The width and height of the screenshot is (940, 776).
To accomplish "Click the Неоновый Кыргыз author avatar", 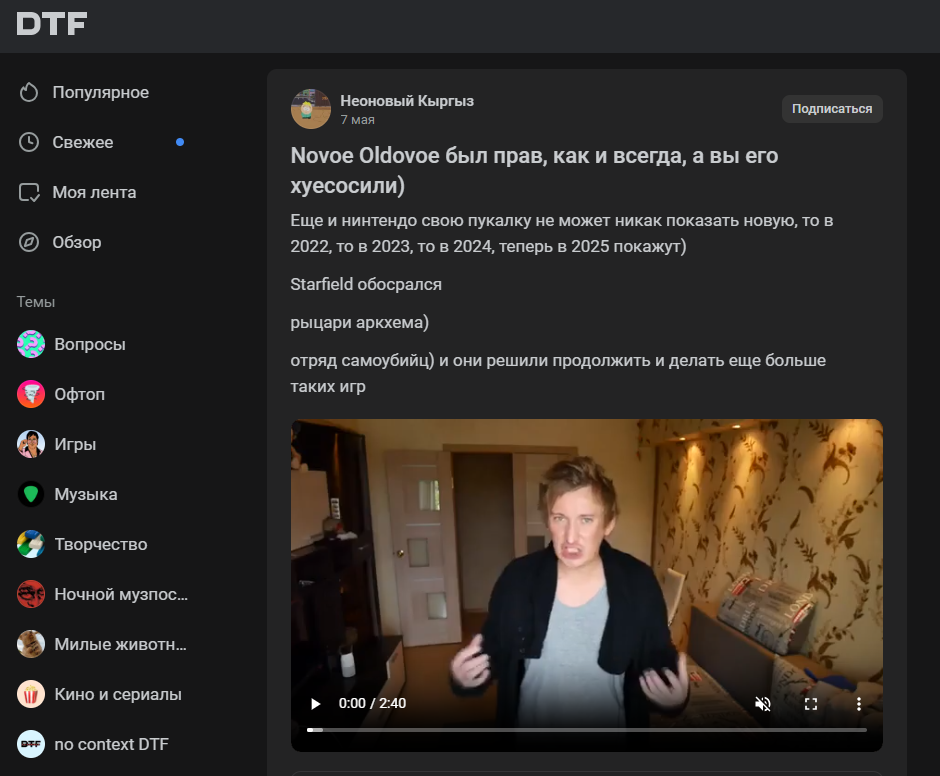I will click(311, 109).
